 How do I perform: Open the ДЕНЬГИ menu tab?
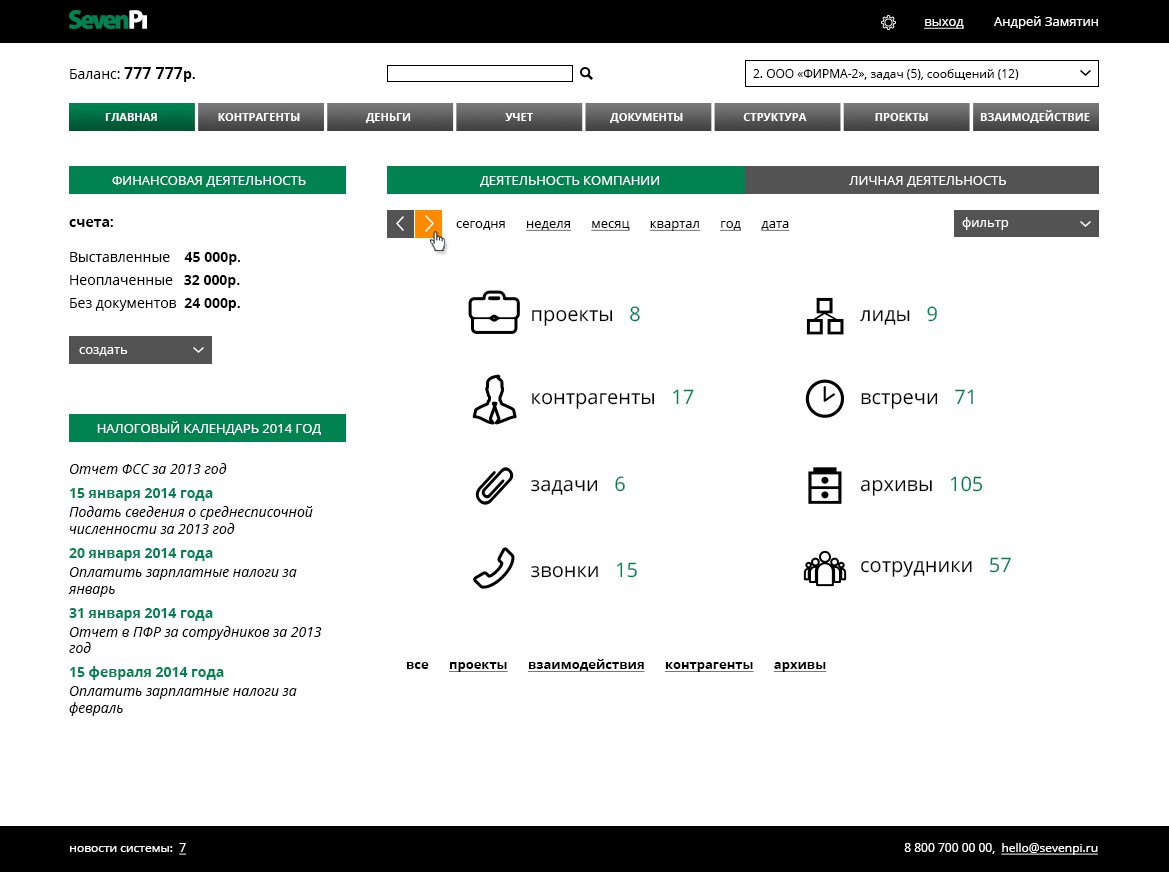(388, 117)
